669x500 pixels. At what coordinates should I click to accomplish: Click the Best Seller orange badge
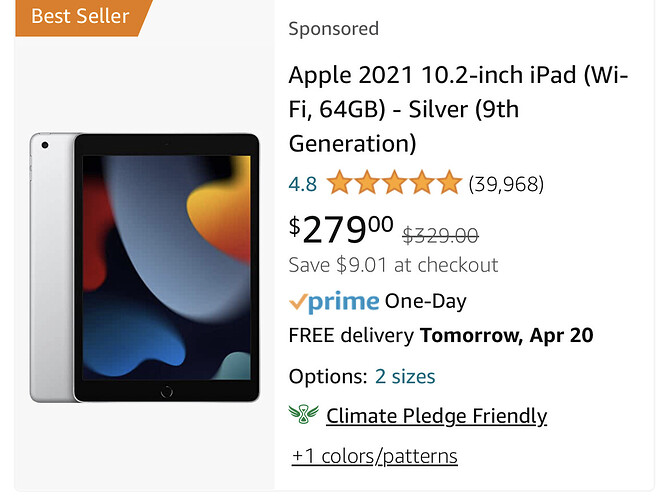click(83, 17)
